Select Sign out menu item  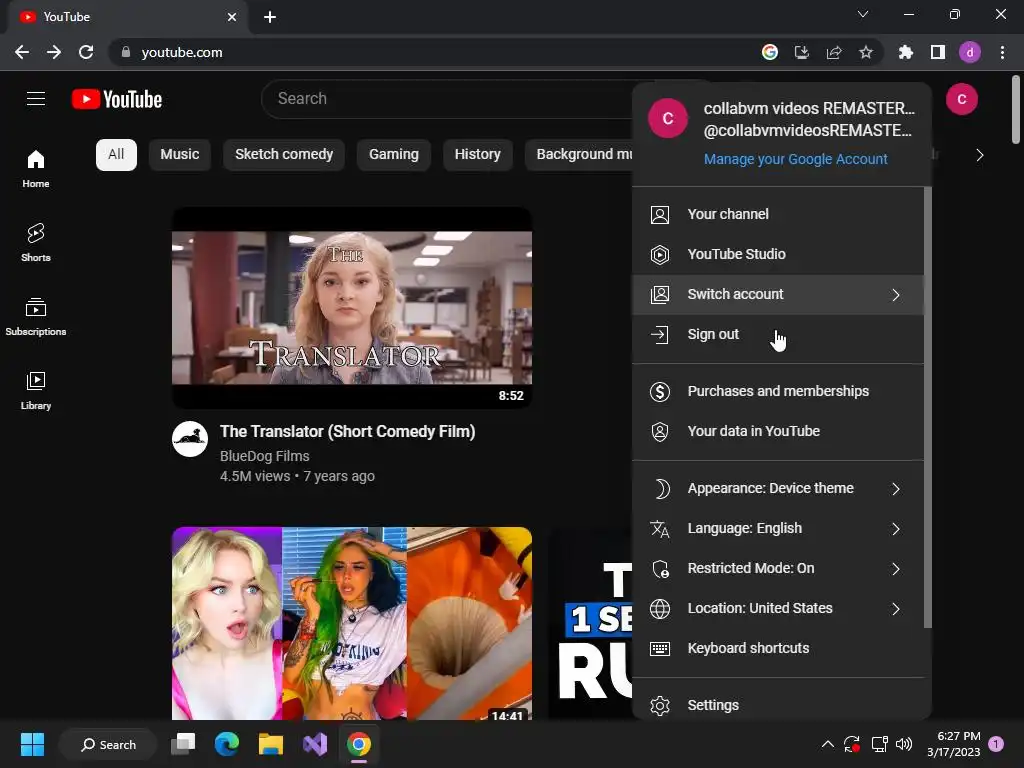tap(778, 334)
